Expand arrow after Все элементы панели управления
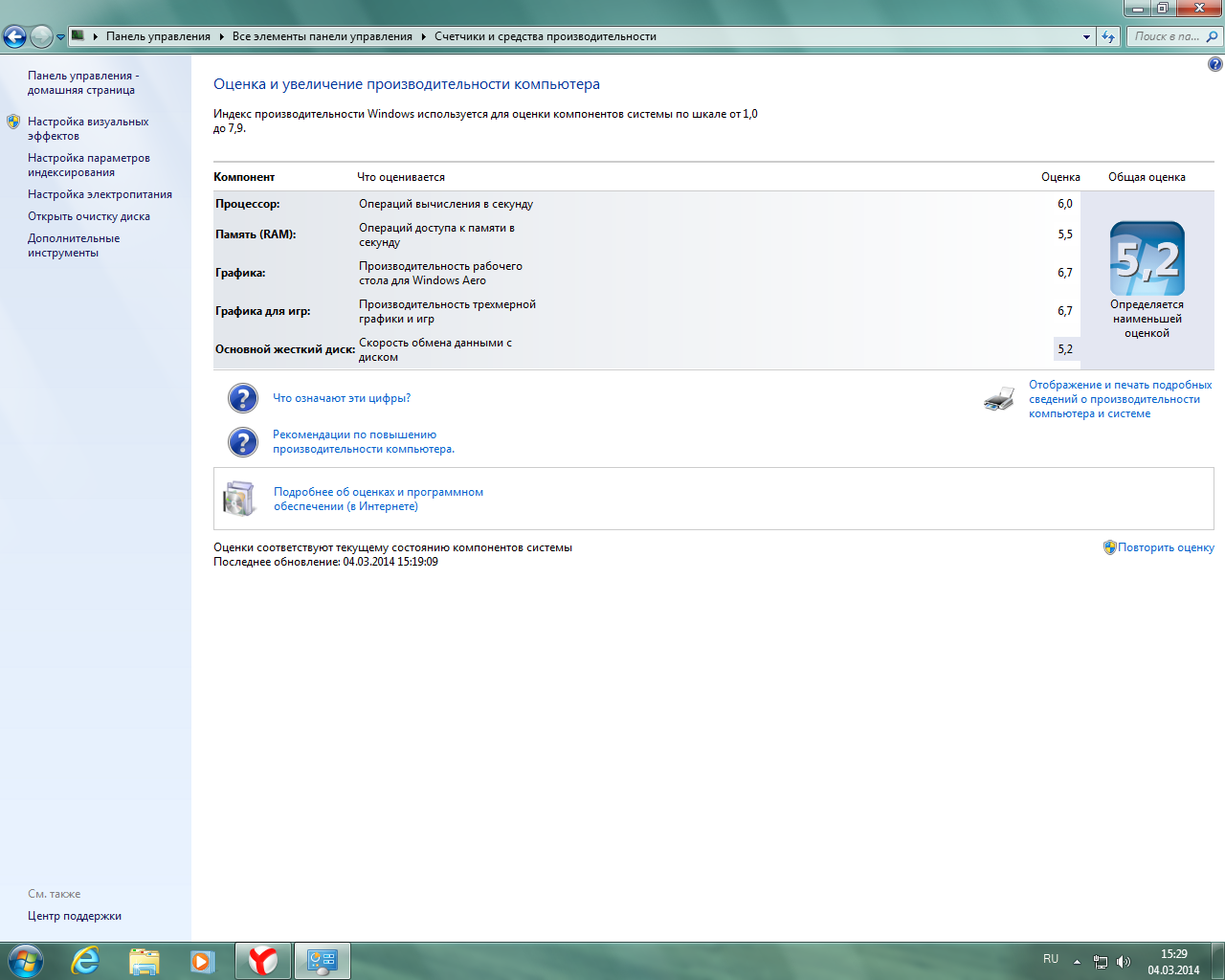This screenshot has height=980, width=1225. [424, 36]
